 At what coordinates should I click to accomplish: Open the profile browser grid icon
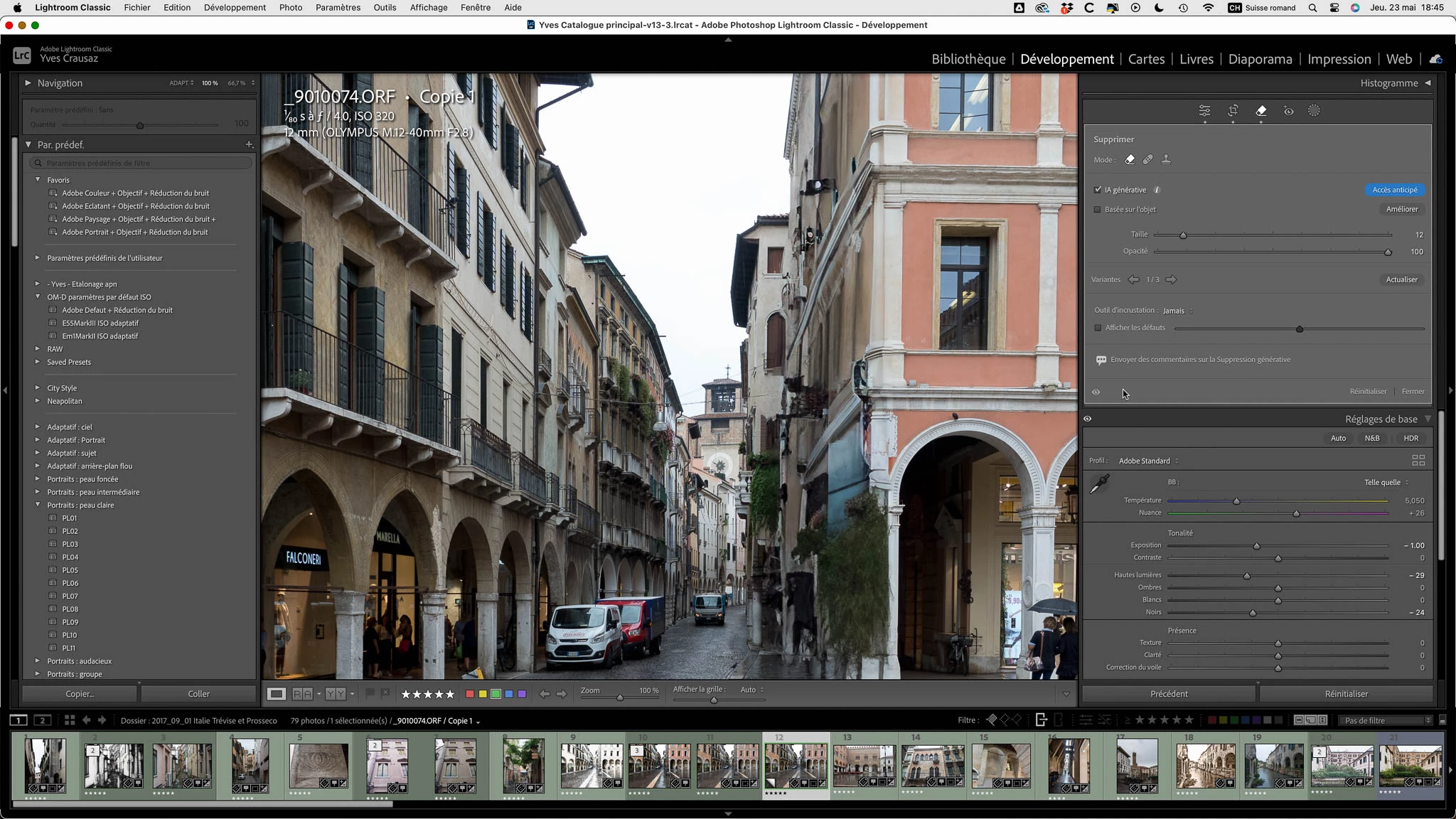(1418, 461)
